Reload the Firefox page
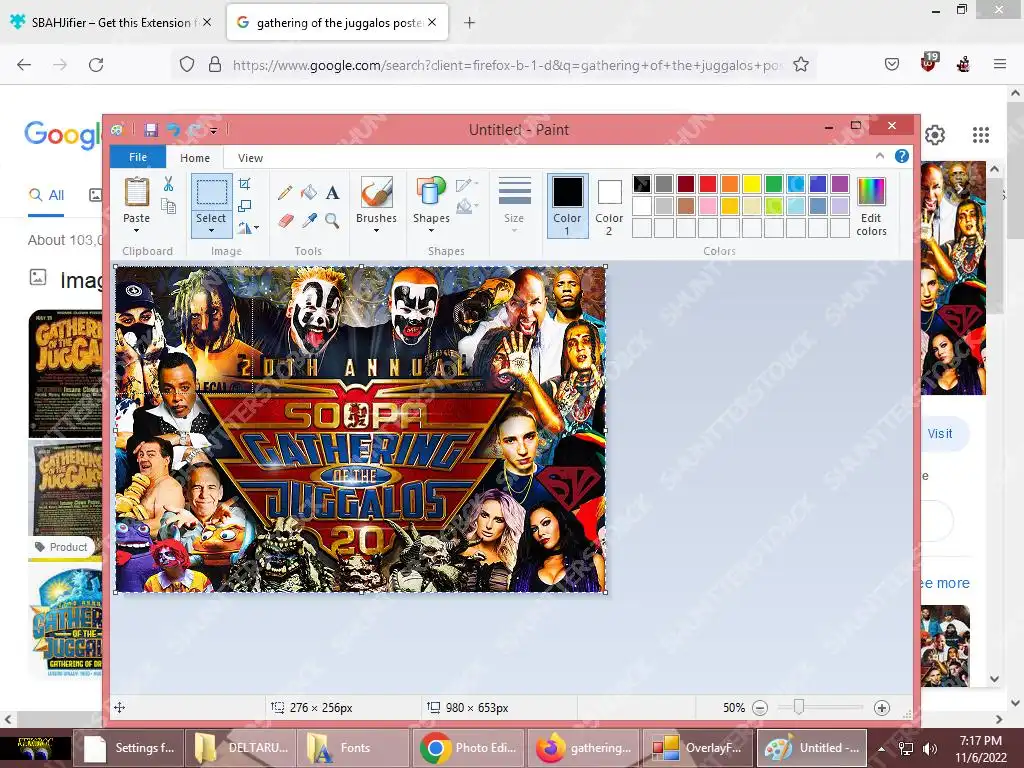 [x=96, y=65]
